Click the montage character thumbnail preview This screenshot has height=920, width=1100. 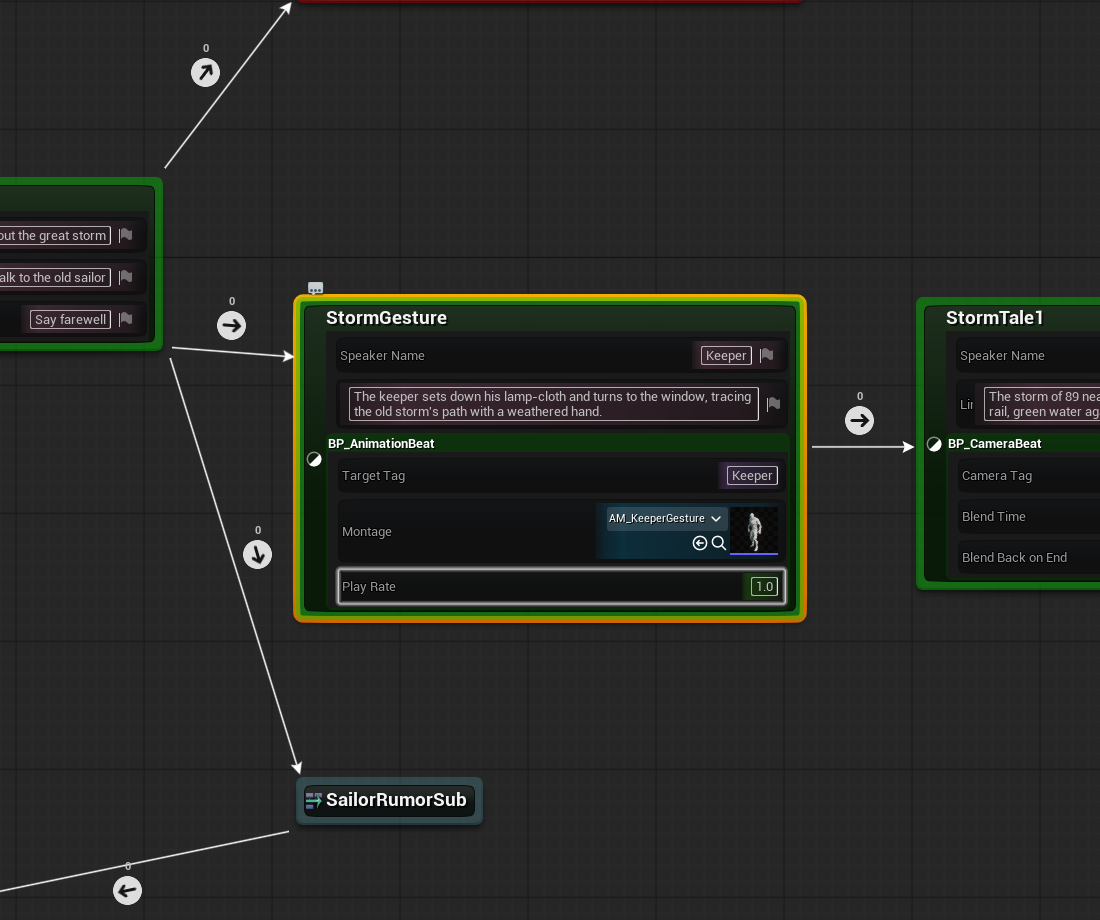point(754,531)
